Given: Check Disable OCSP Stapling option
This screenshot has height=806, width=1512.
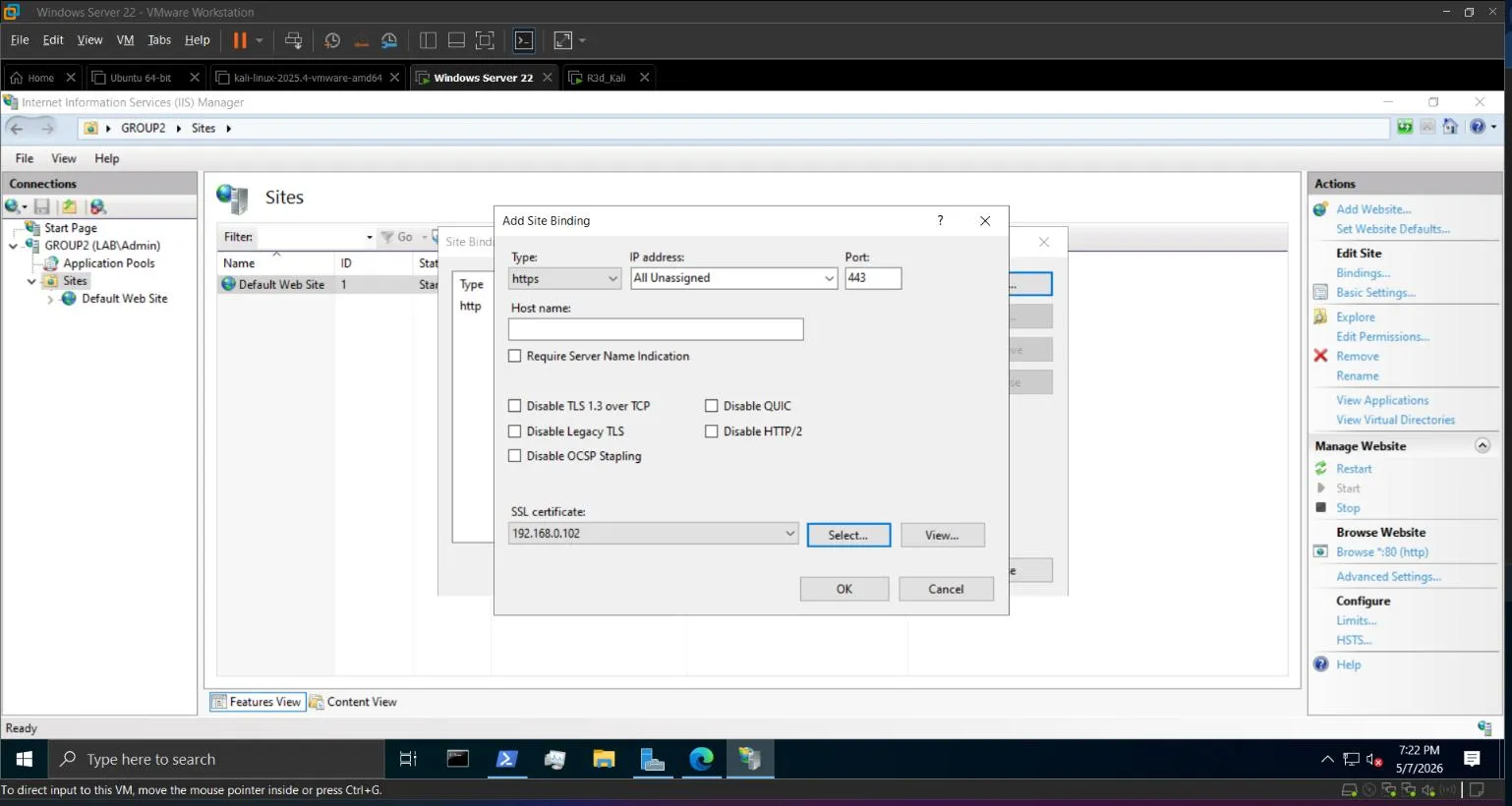Looking at the screenshot, I should [x=514, y=455].
